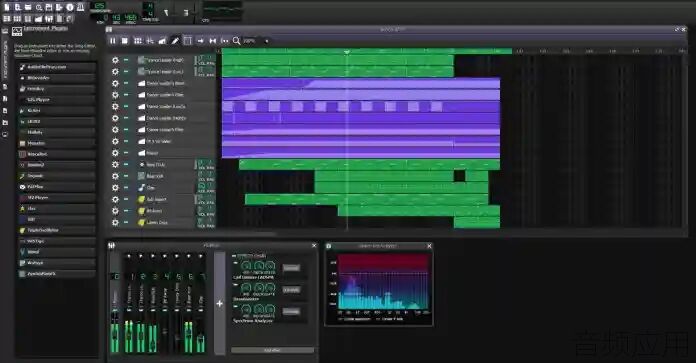Screen dimensions: 696x363
Task: Open an existing project with the folder icon
Action: pos(28,7)
